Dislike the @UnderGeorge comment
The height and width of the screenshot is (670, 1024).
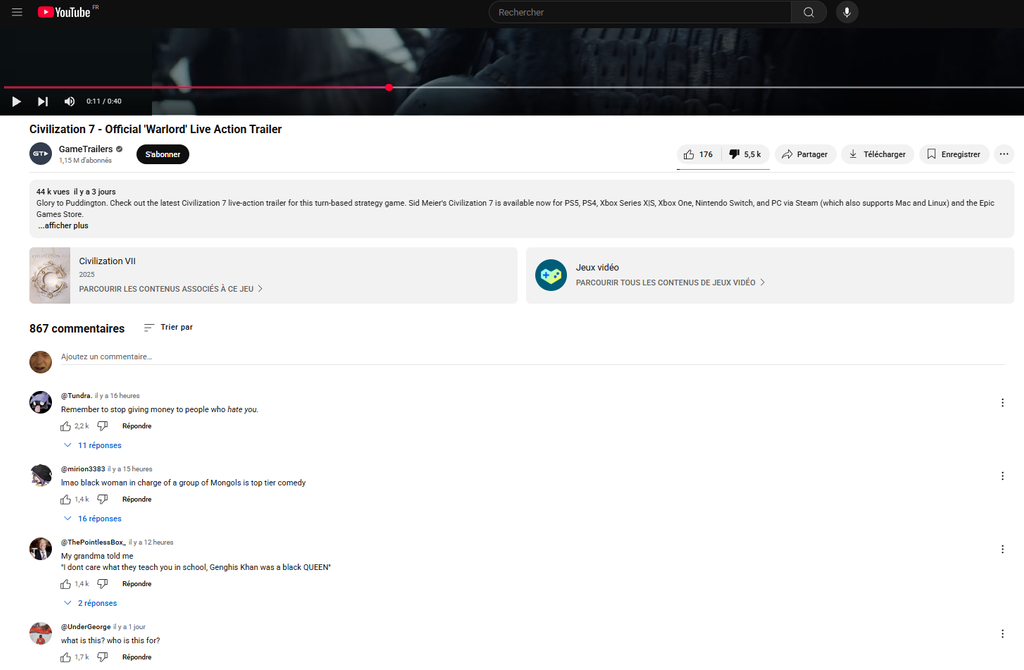point(103,658)
